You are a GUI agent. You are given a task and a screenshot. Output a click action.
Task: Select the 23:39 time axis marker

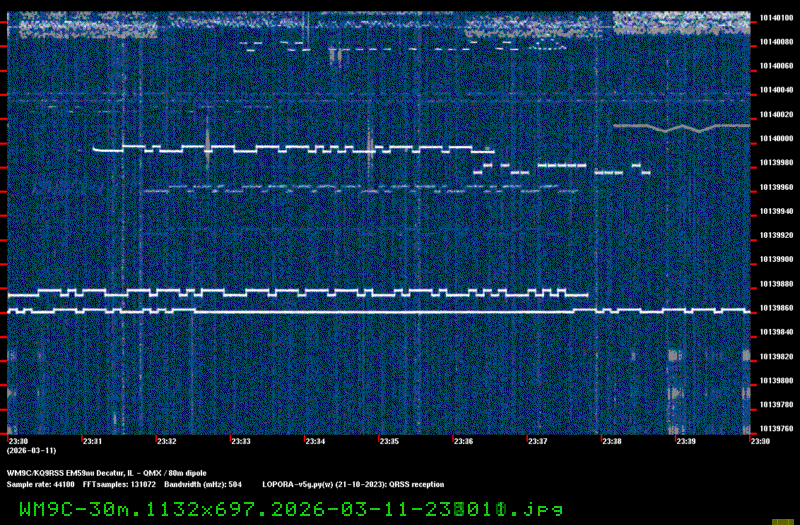coord(686,441)
